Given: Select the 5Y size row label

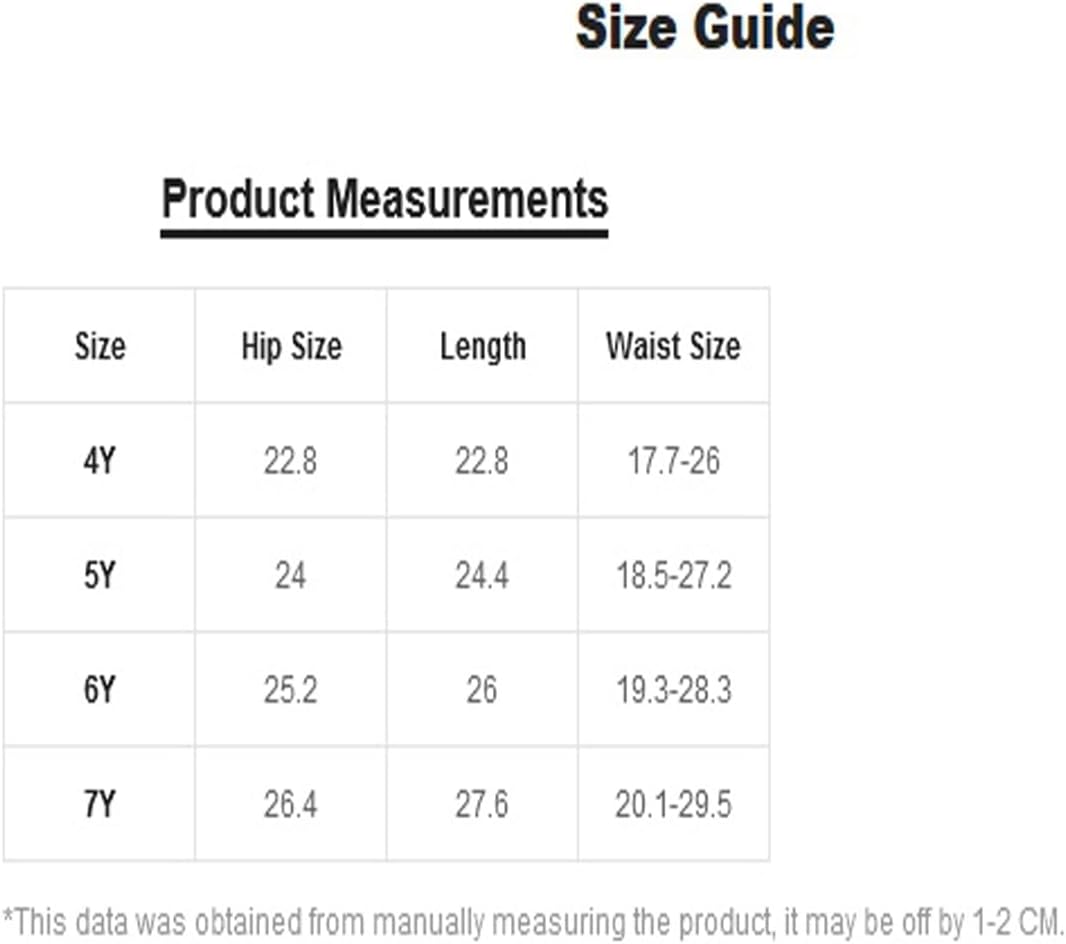Looking at the screenshot, I should (100, 576).
